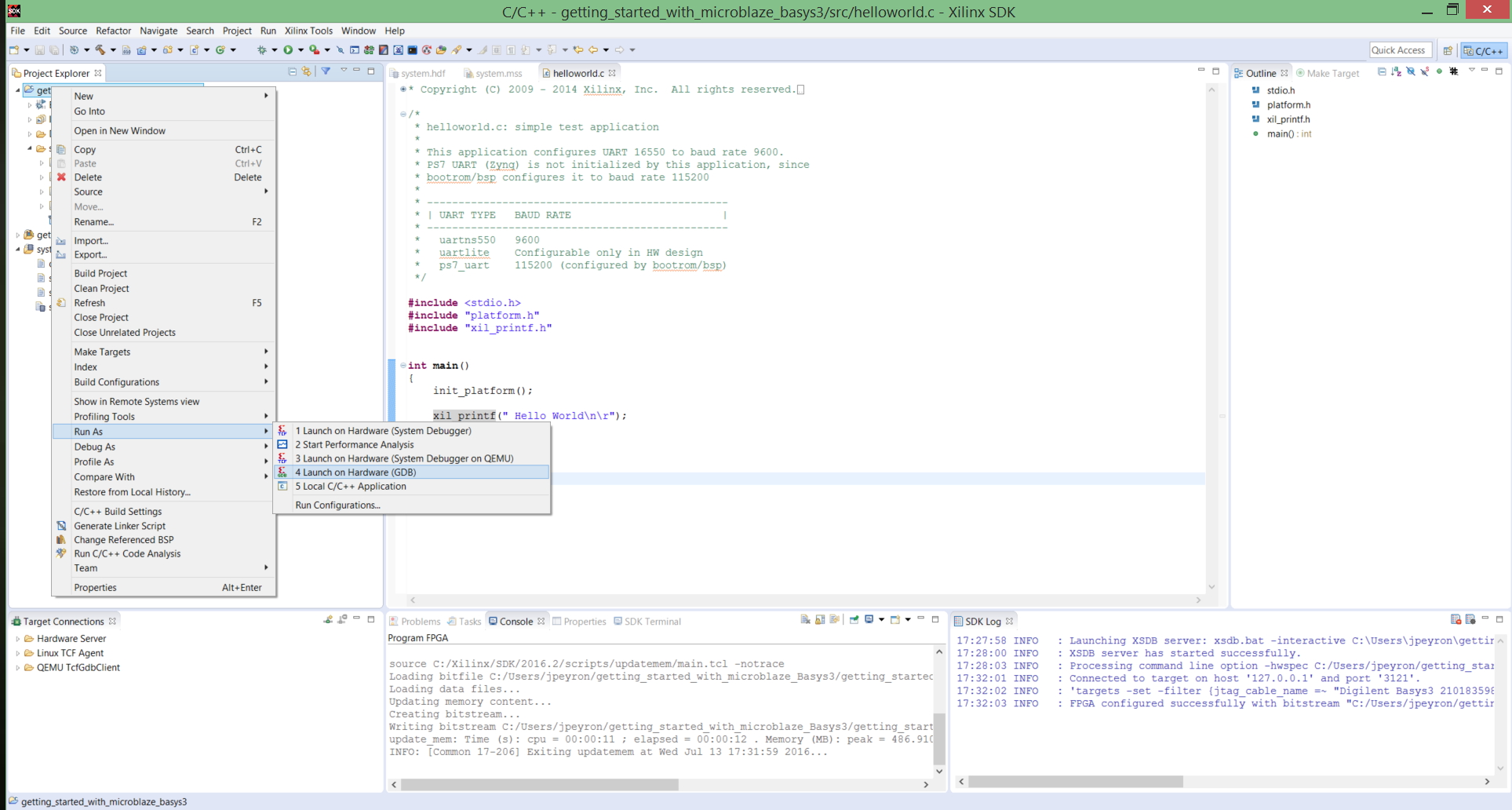Click the Build hammer icon
1512x810 pixels.
pyautogui.click(x=100, y=50)
